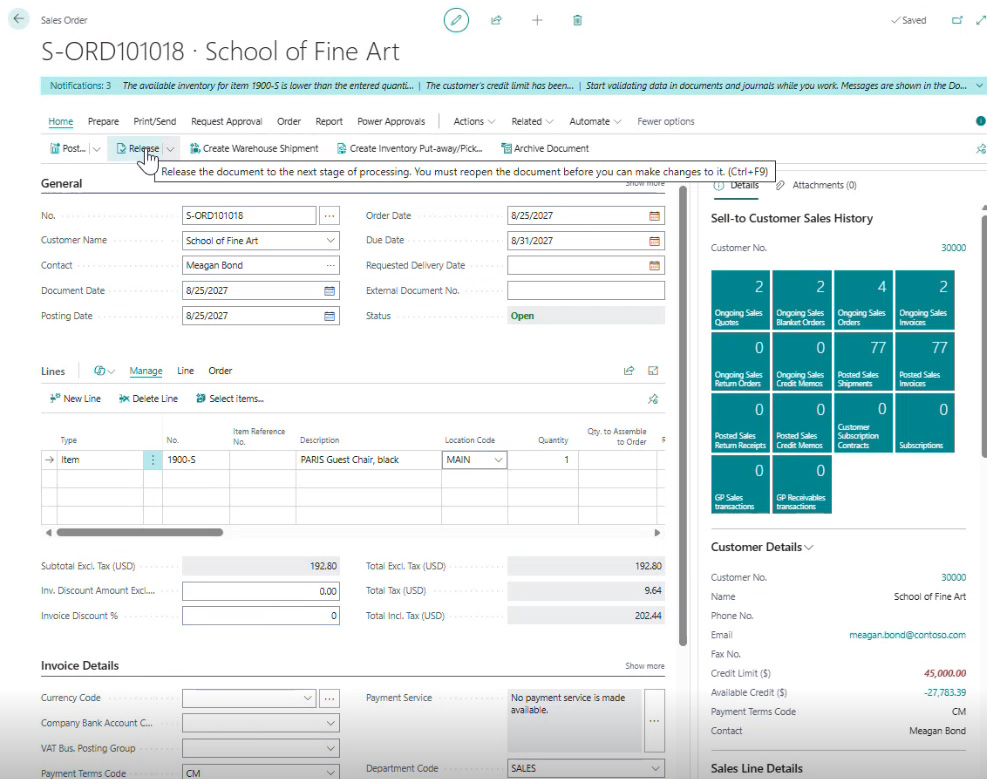This screenshot has width=987, height=779.
Task: Open the Related menu dropdown
Action: click(532, 121)
